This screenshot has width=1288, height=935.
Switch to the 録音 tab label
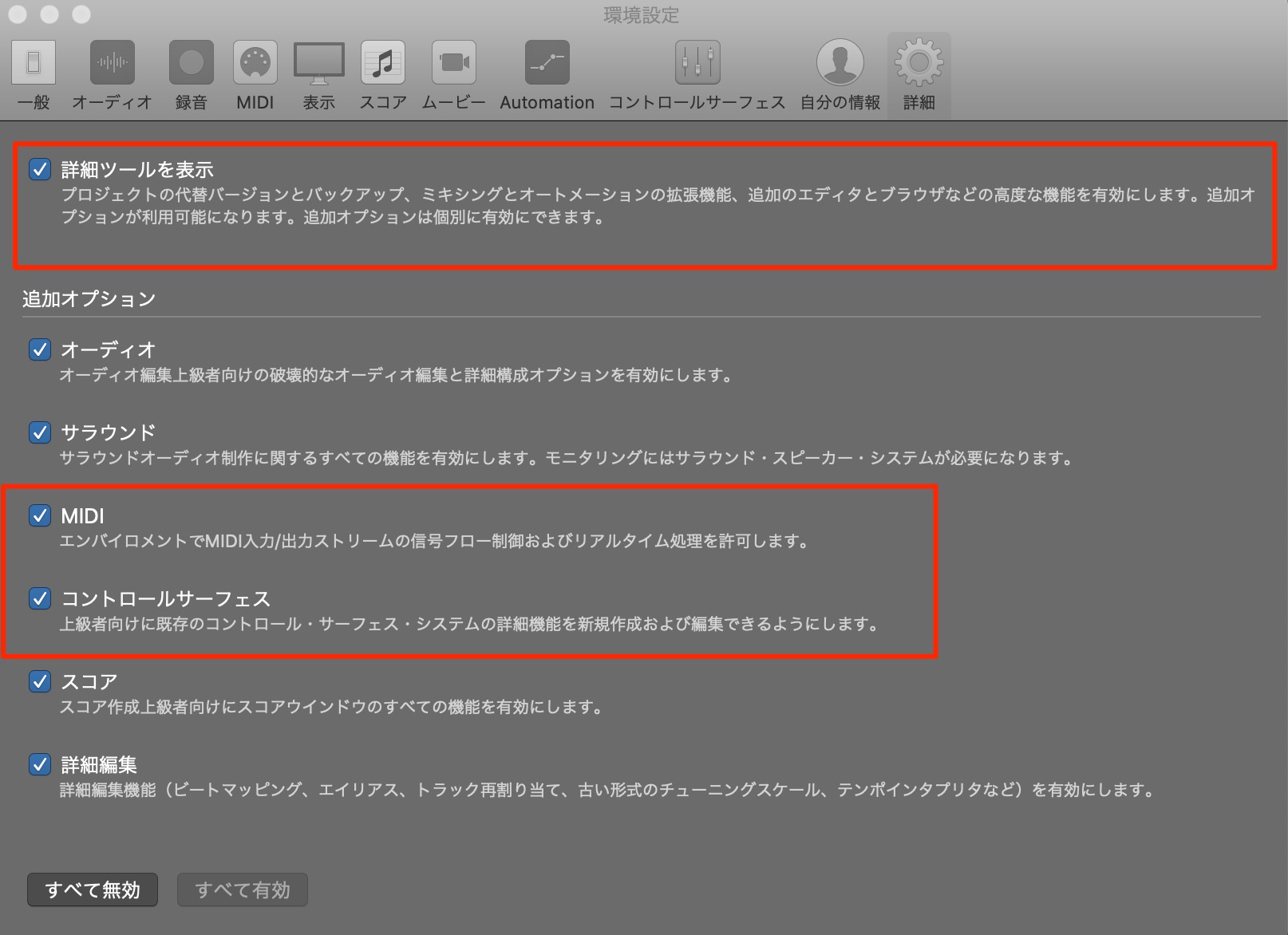tap(191, 103)
